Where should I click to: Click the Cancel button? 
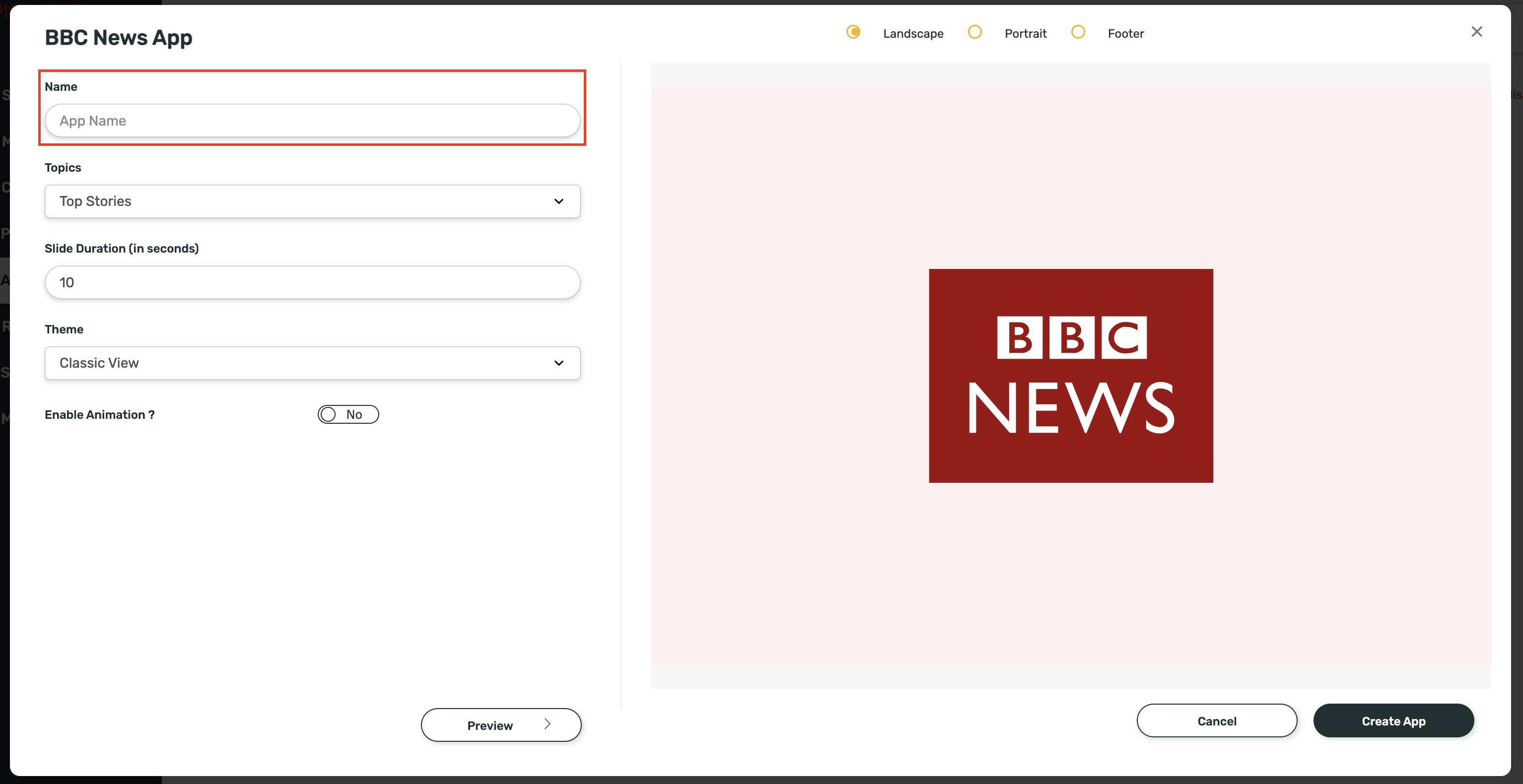tap(1217, 721)
